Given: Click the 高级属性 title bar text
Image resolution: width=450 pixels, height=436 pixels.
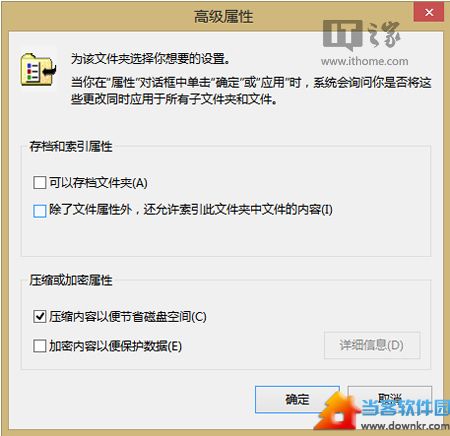Looking at the screenshot, I should click(224, 16).
